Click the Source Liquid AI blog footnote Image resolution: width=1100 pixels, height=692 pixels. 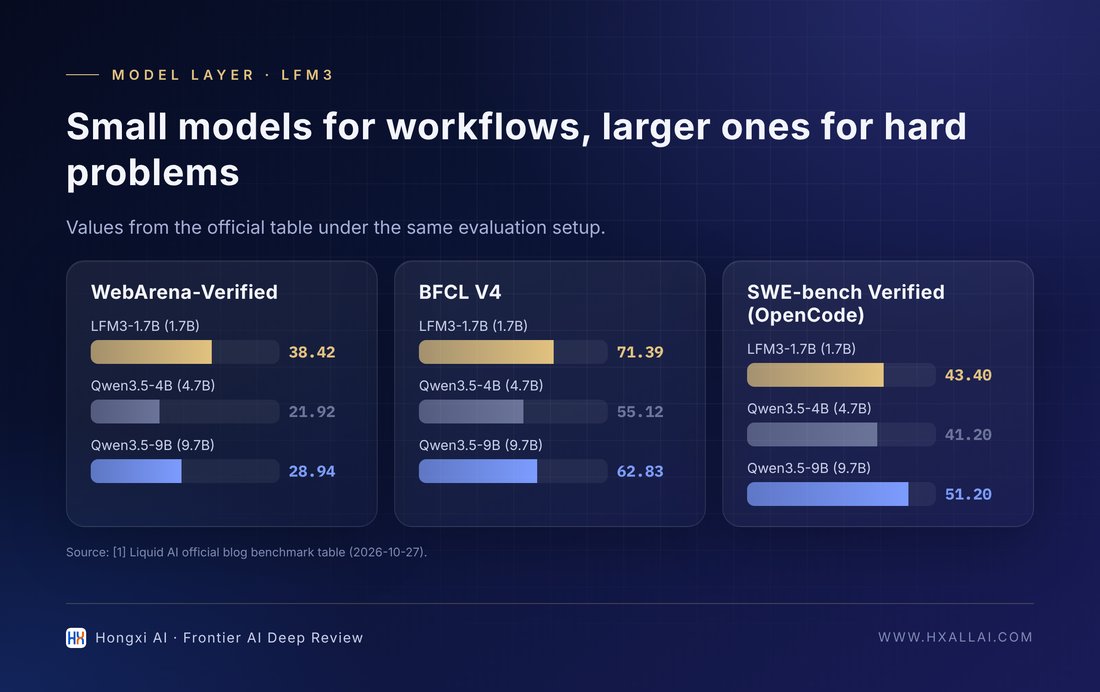coord(246,552)
